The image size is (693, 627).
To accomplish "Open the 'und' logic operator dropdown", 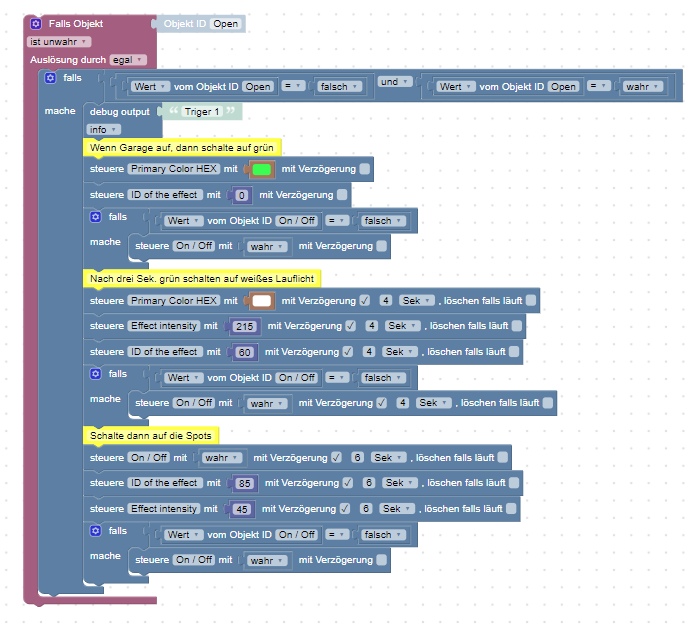I will pyautogui.click(x=395, y=82).
